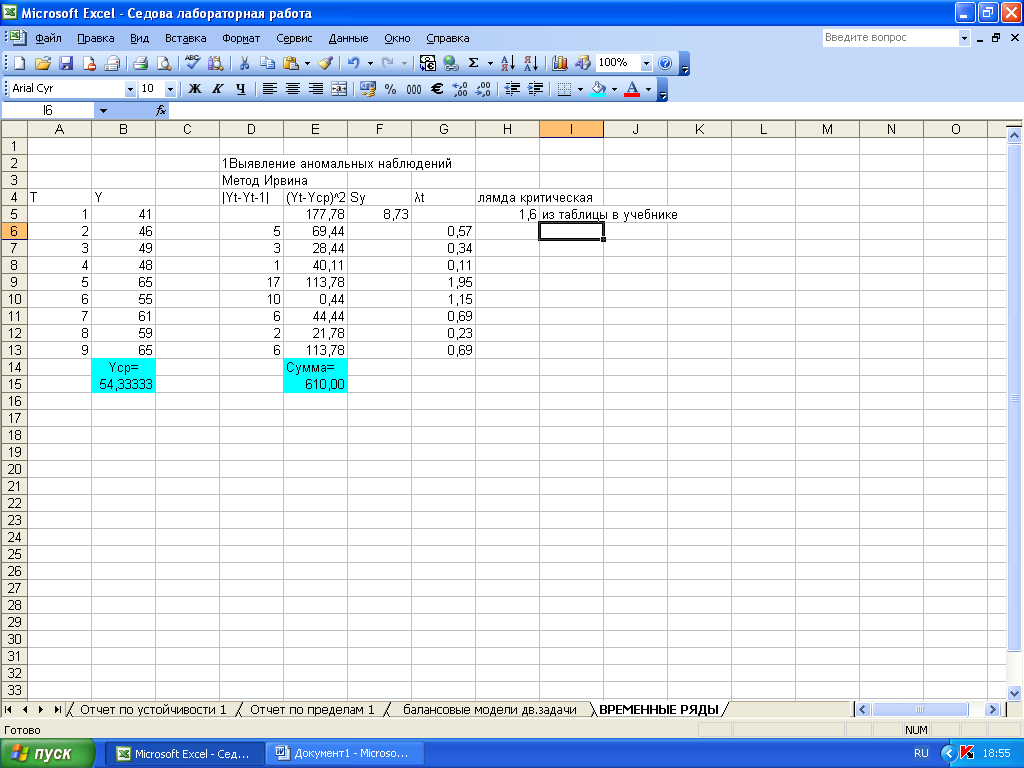Expand the help question box dropdown
Viewport: 1024px width, 768px height.
964,38
